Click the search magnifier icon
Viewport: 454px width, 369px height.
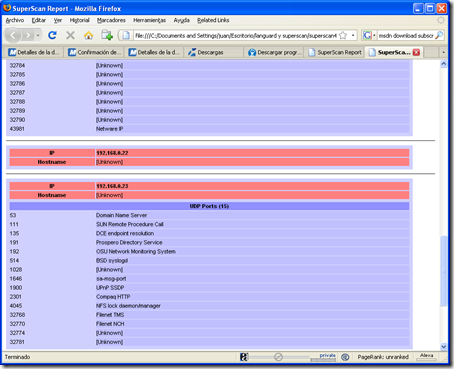(439, 35)
